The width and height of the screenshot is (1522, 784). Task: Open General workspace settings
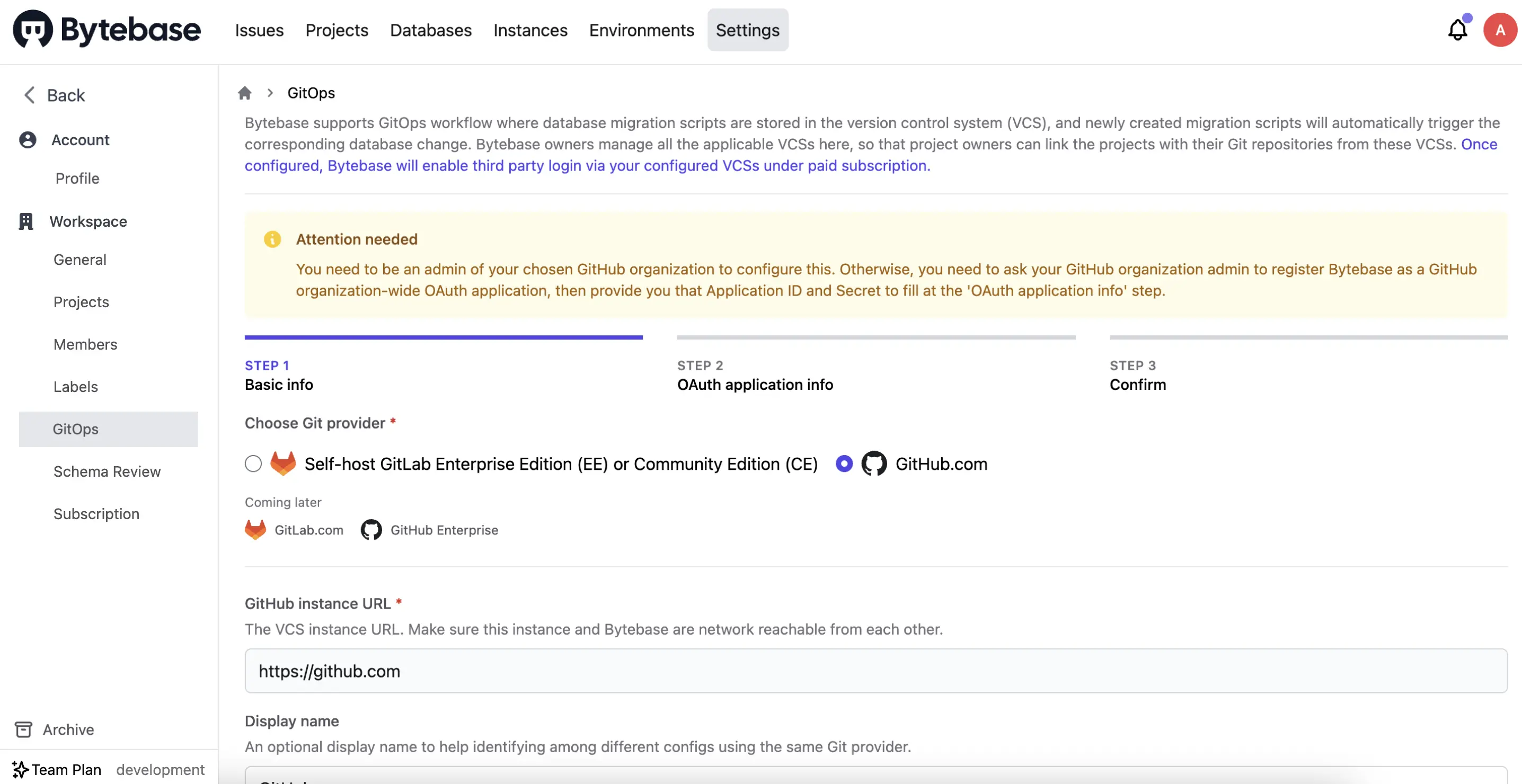pyautogui.click(x=80, y=260)
